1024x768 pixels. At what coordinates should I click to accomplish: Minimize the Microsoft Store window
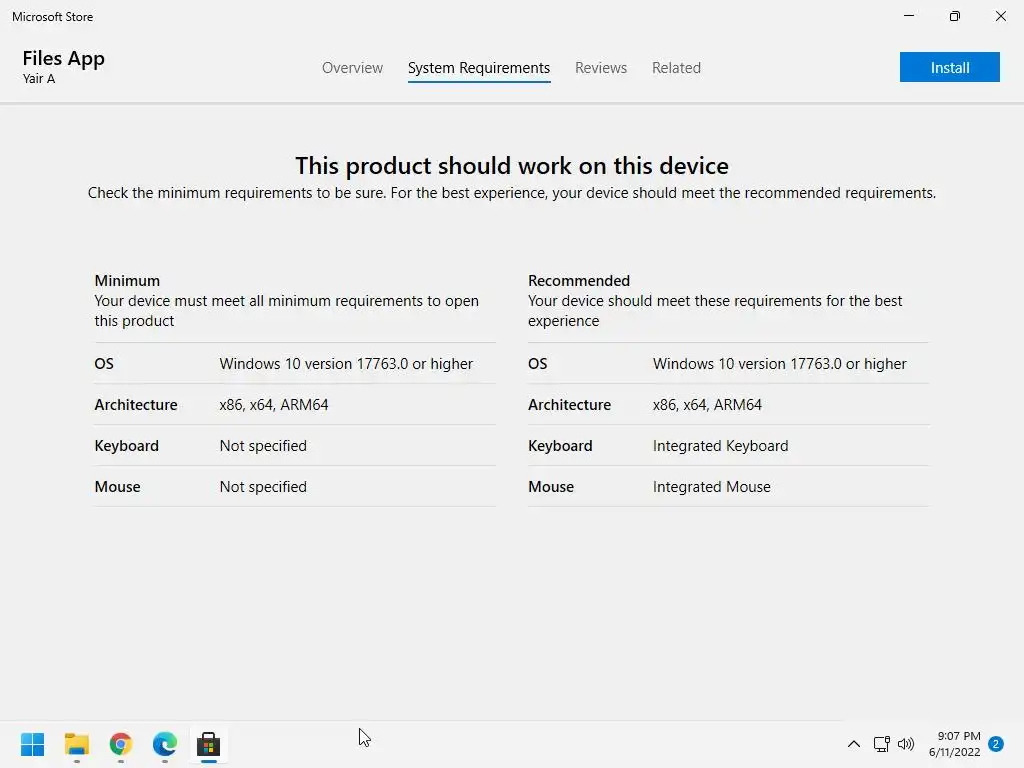click(908, 16)
